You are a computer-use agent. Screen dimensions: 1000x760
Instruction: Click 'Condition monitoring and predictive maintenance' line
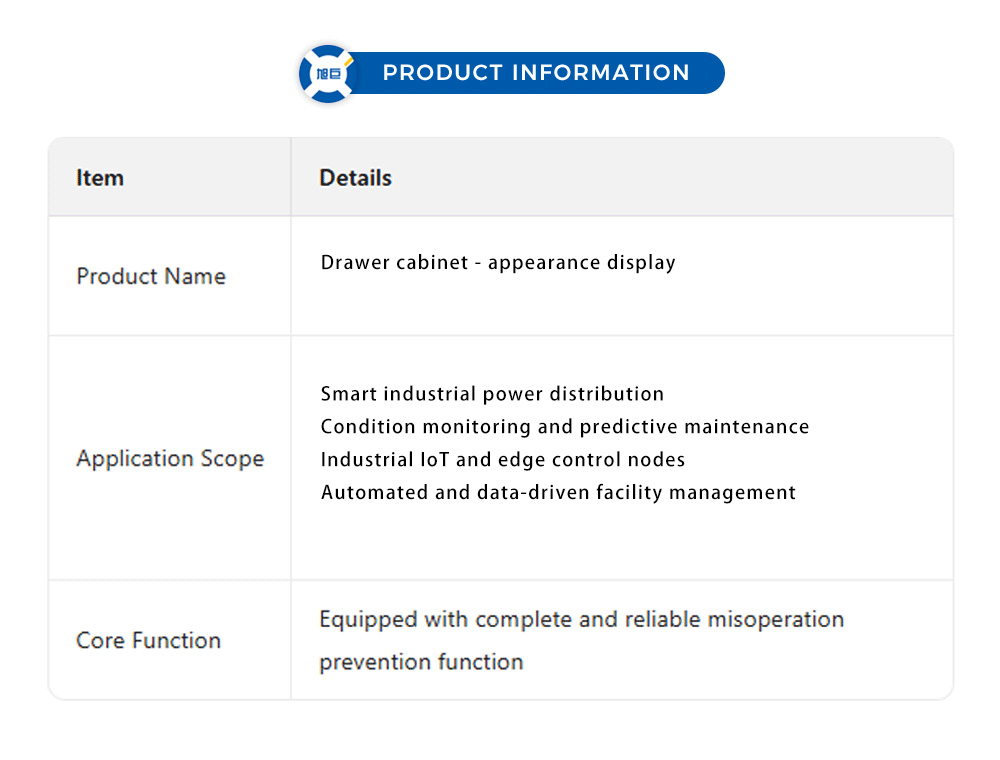pyautogui.click(x=565, y=427)
